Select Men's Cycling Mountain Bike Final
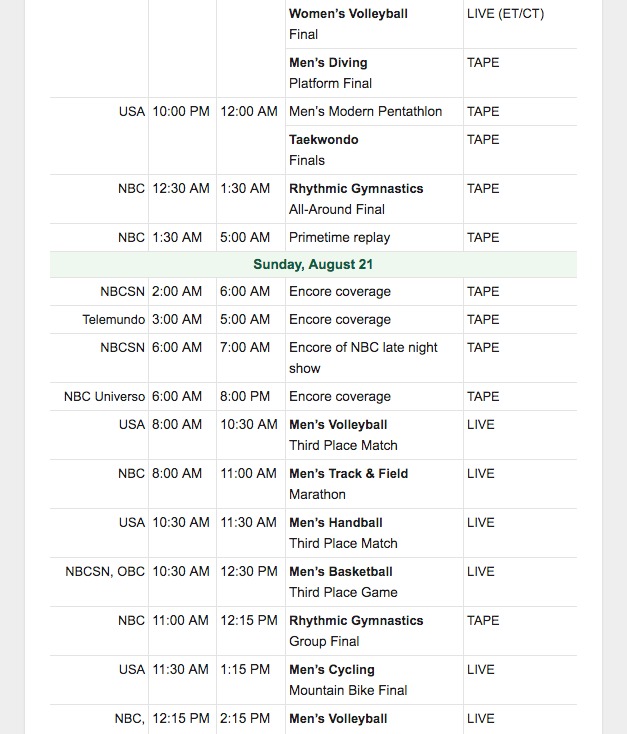The width and height of the screenshot is (627, 734). pyautogui.click(x=348, y=680)
